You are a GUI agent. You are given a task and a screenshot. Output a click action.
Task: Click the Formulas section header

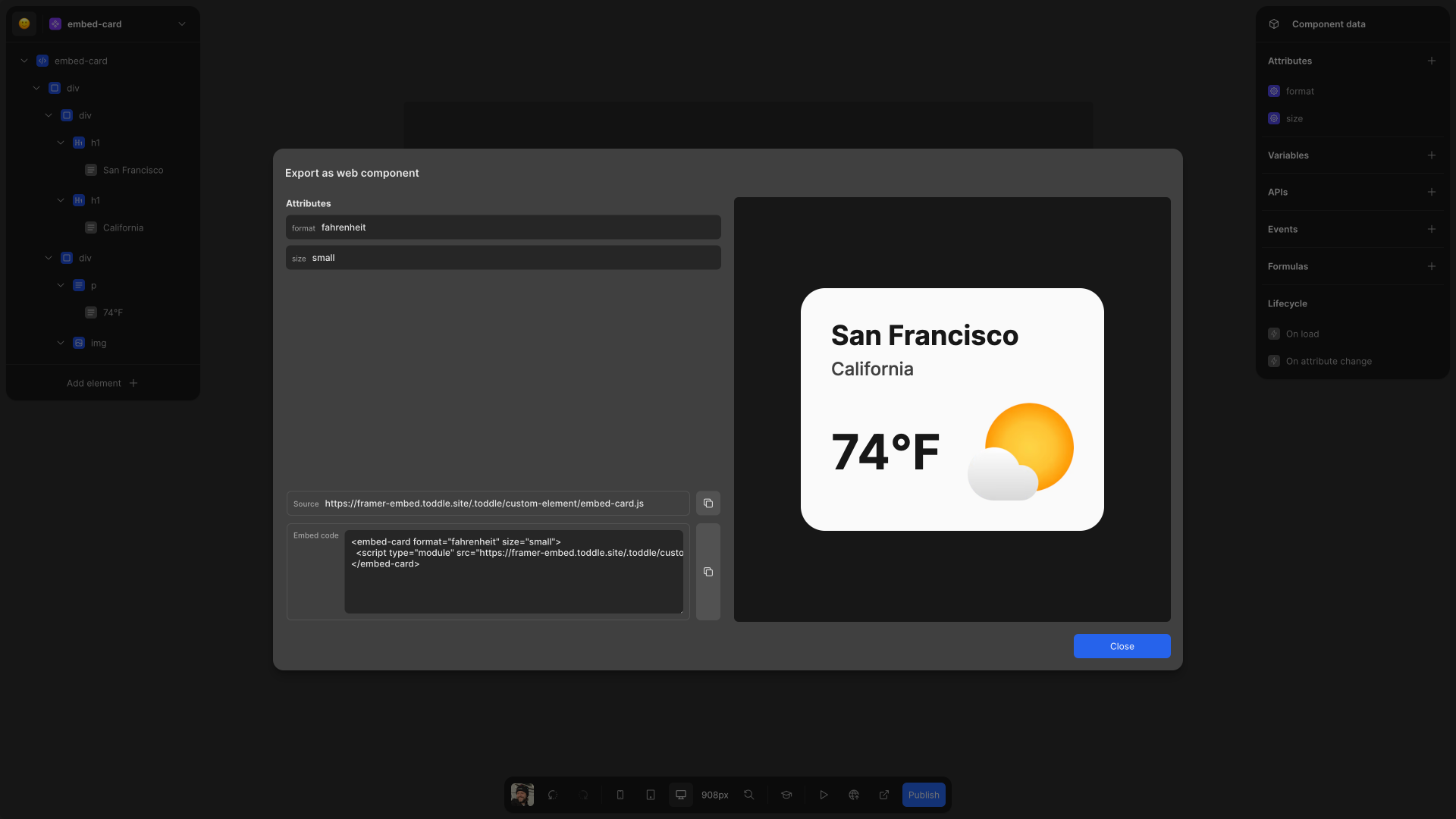pyautogui.click(x=1288, y=266)
